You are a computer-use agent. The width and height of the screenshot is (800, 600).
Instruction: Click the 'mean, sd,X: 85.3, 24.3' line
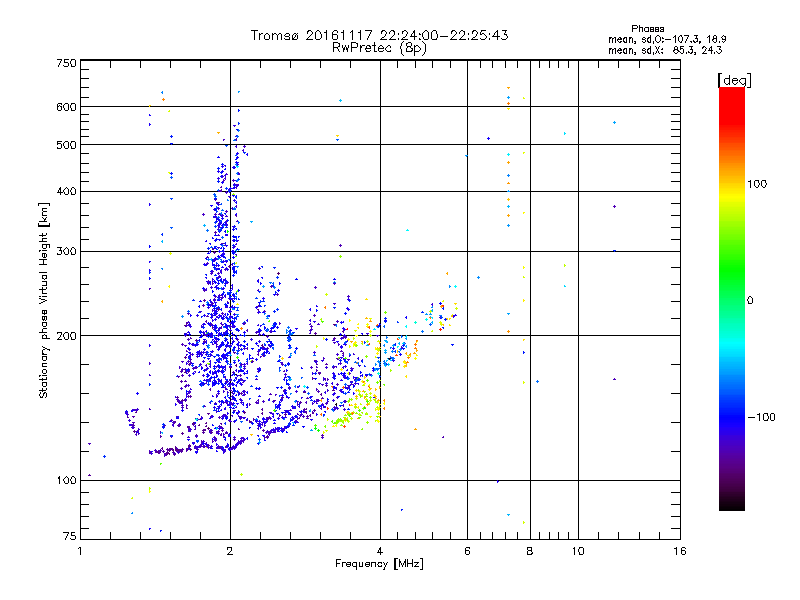665,50
